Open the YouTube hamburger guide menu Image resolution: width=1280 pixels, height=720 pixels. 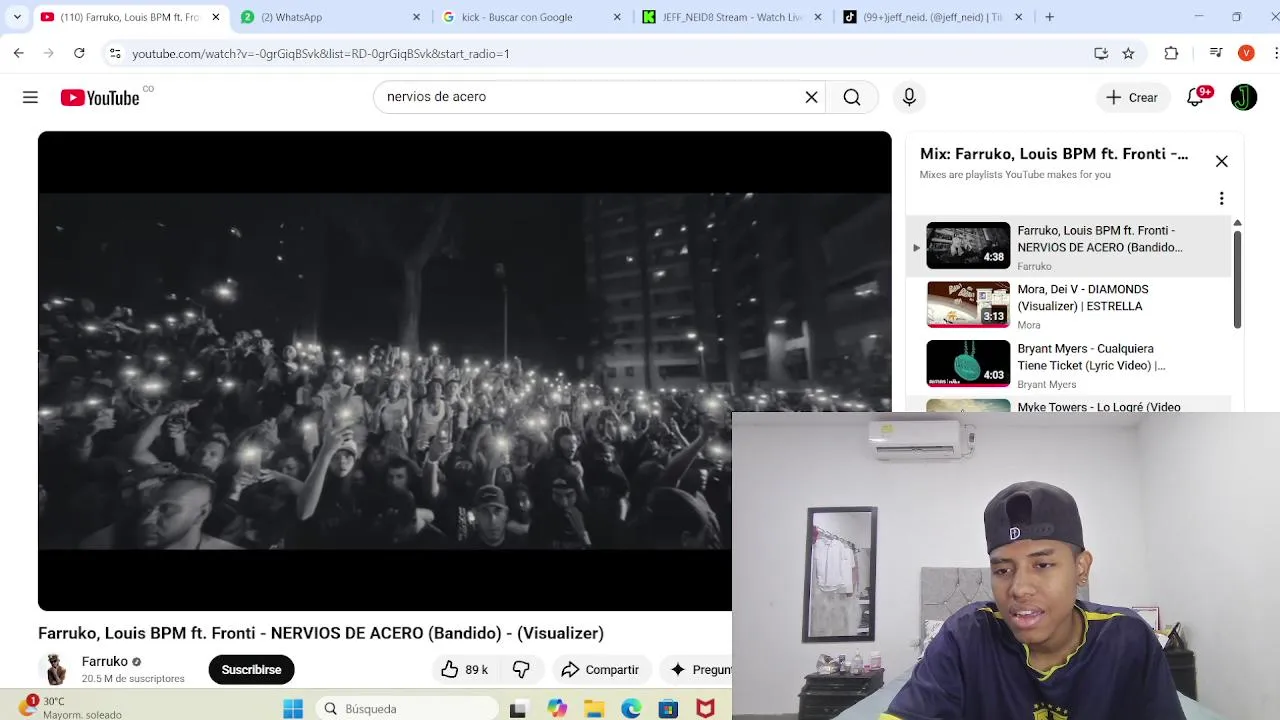[x=30, y=97]
